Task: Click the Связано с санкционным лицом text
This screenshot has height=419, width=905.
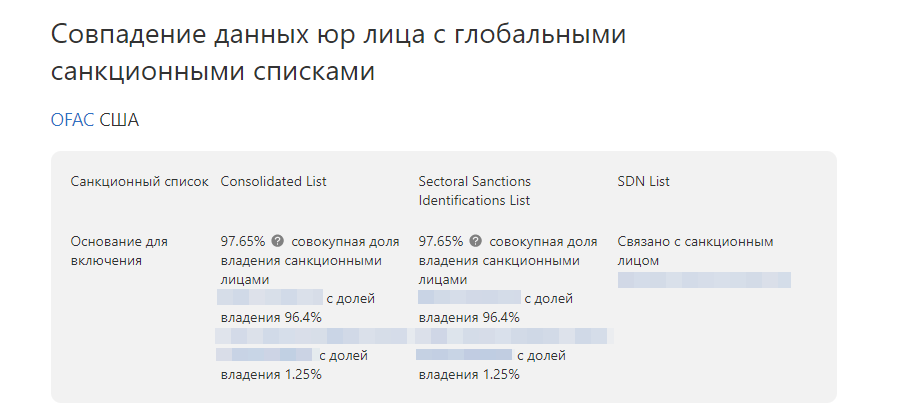Action: coord(695,251)
